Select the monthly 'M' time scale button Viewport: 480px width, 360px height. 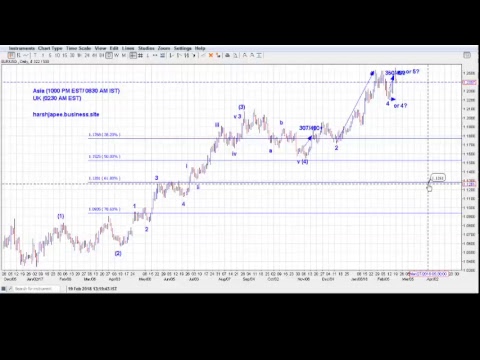point(124,55)
